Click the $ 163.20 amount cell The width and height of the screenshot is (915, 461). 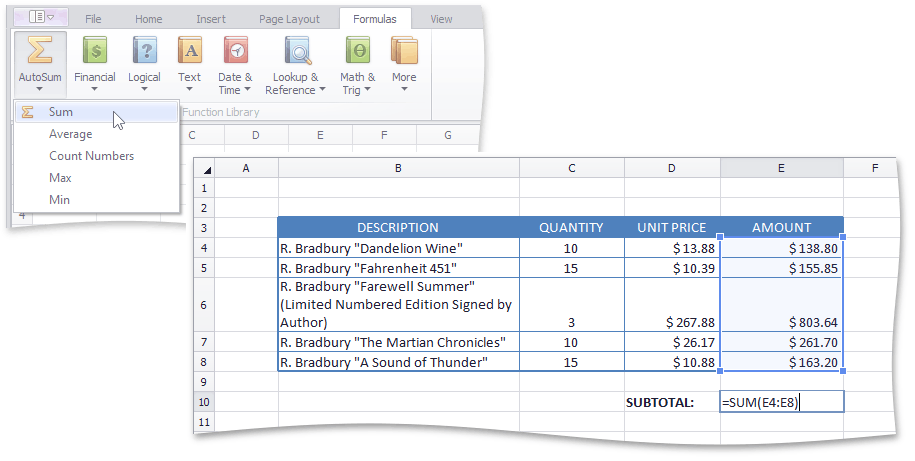click(x=782, y=362)
